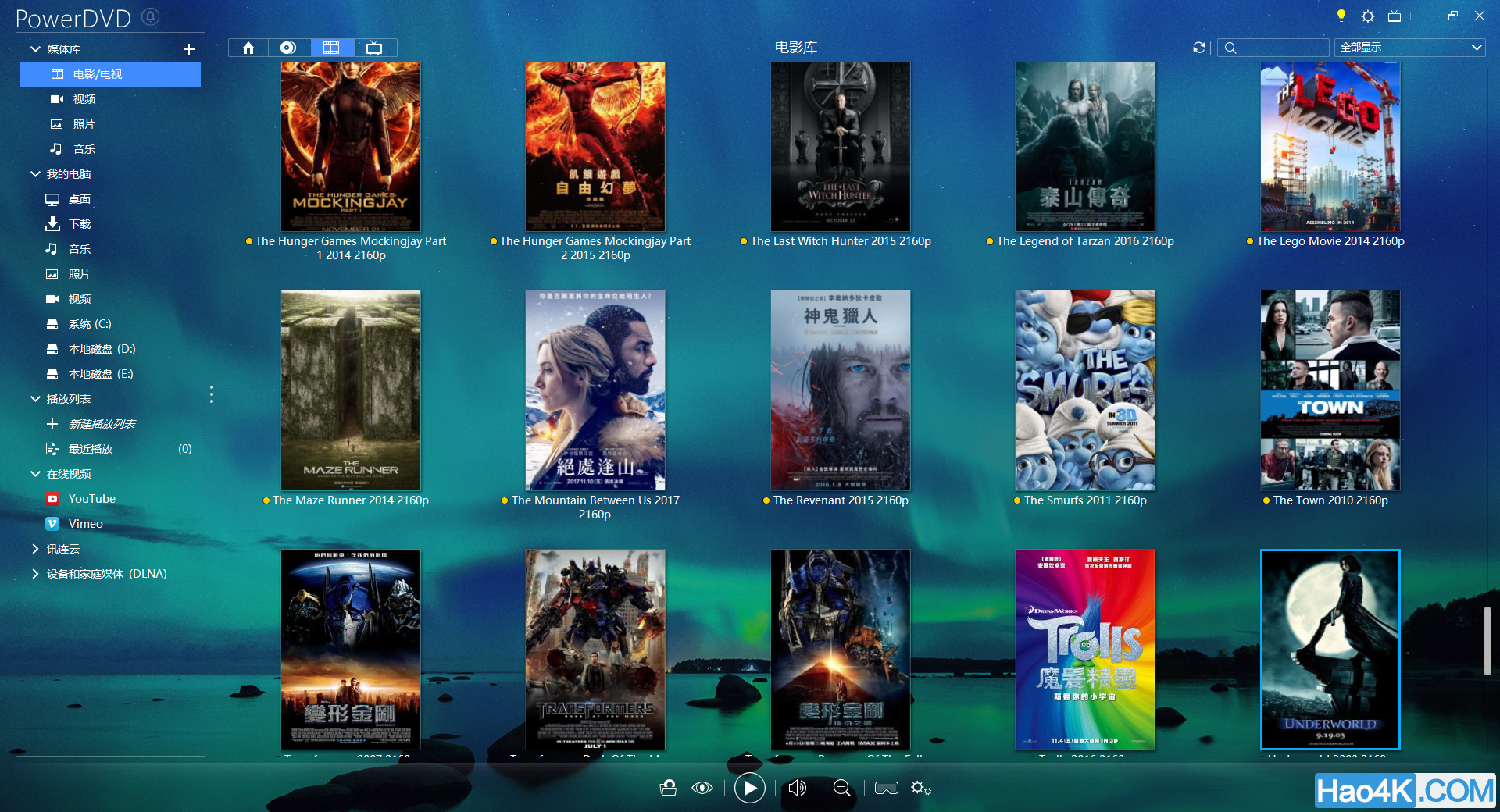Select The Smurfs poster
Viewport: 1500px width, 812px height.
point(1085,390)
